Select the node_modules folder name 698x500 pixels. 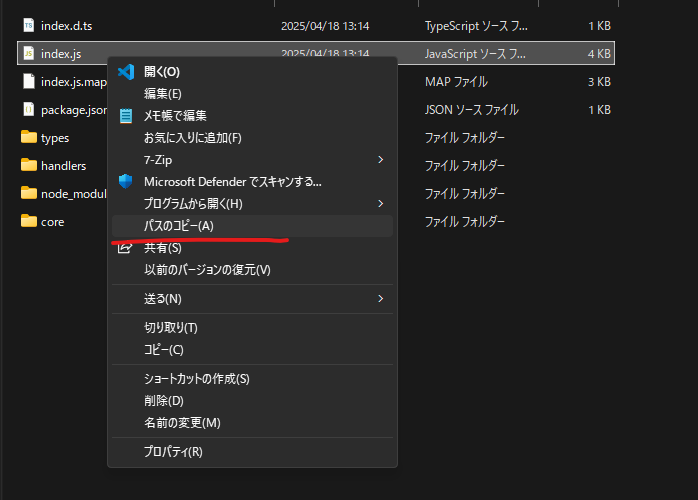coord(73,194)
